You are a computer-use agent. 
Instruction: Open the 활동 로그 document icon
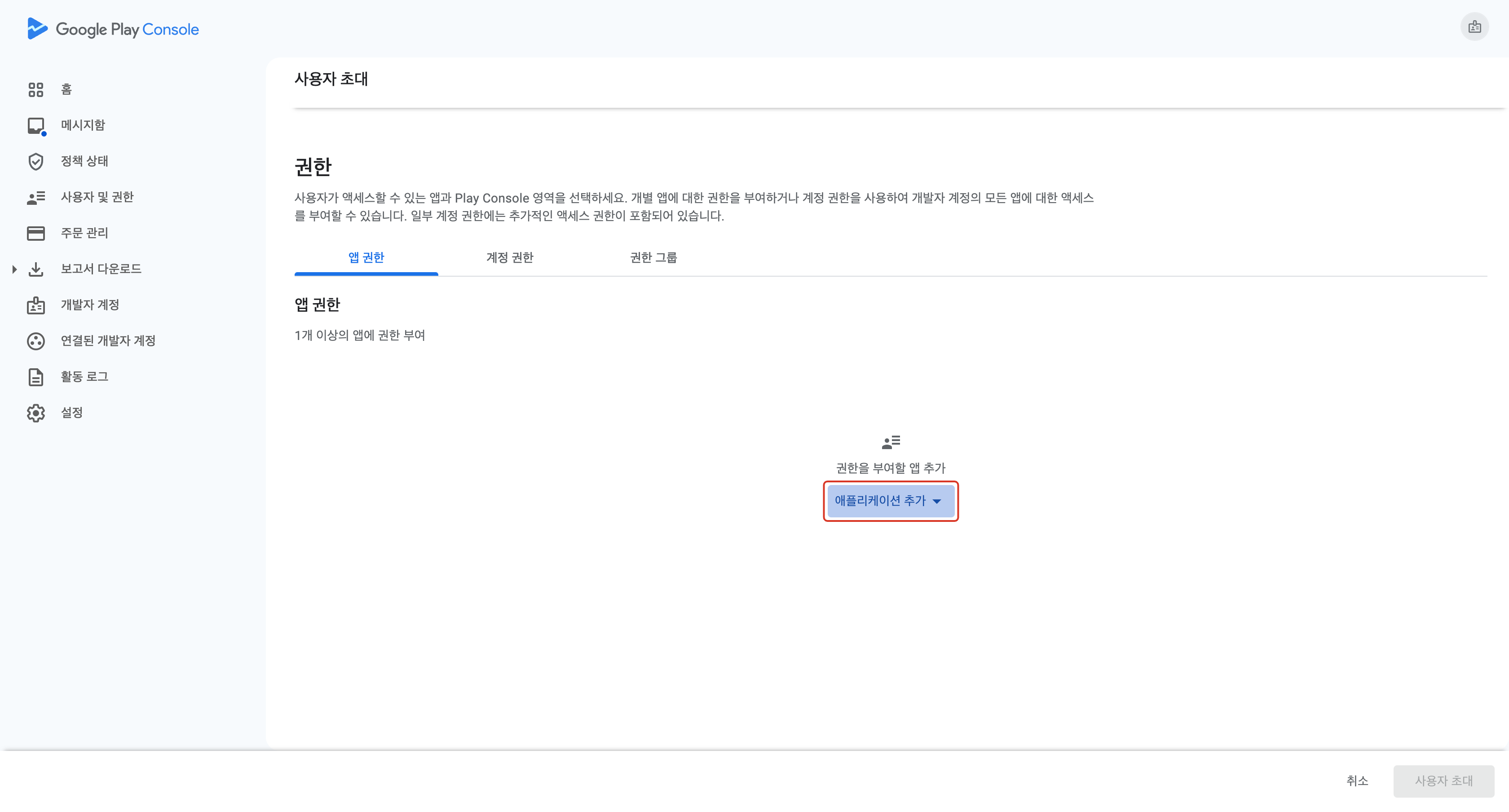[36, 377]
